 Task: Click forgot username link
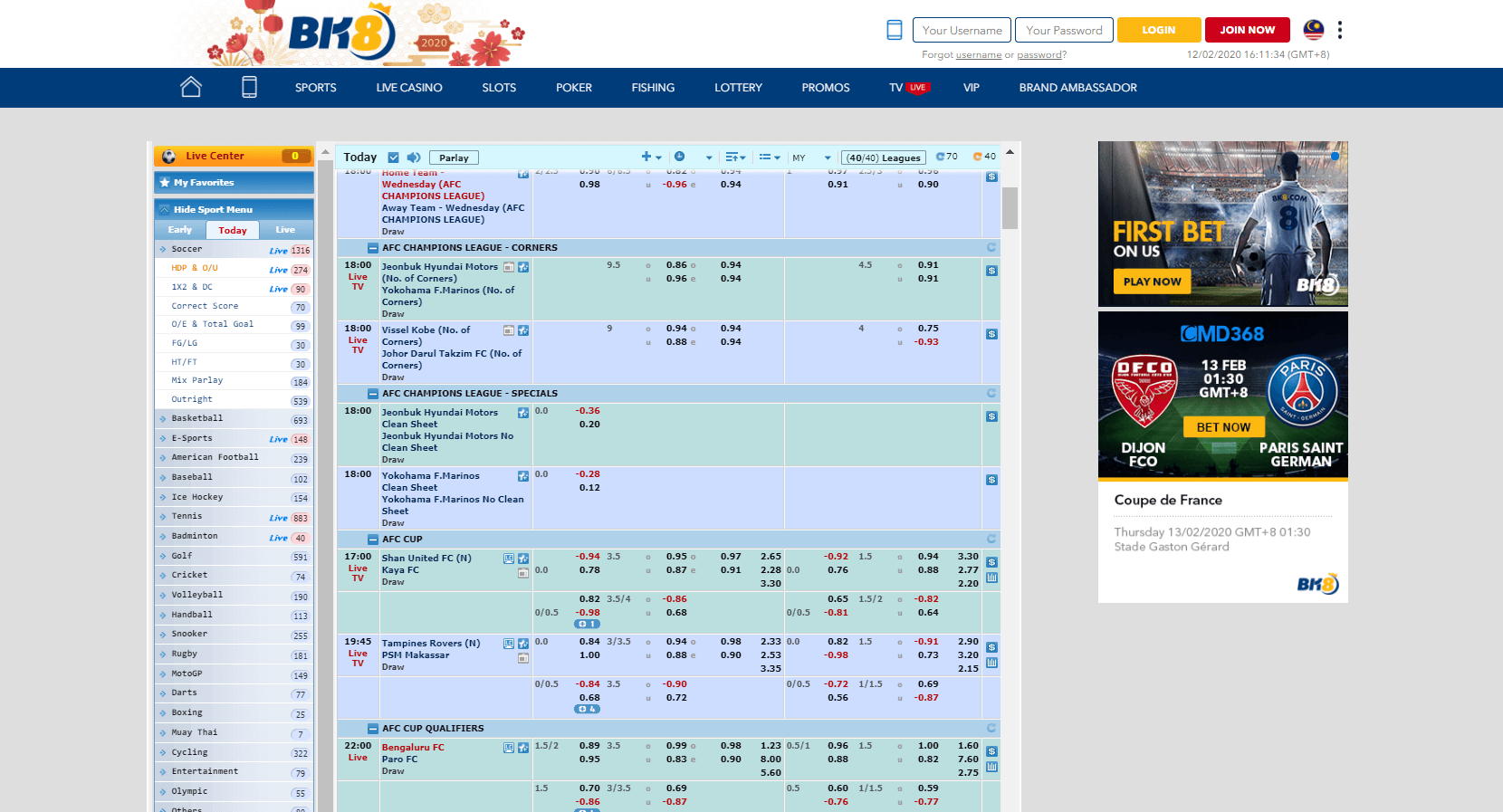pyautogui.click(x=979, y=55)
